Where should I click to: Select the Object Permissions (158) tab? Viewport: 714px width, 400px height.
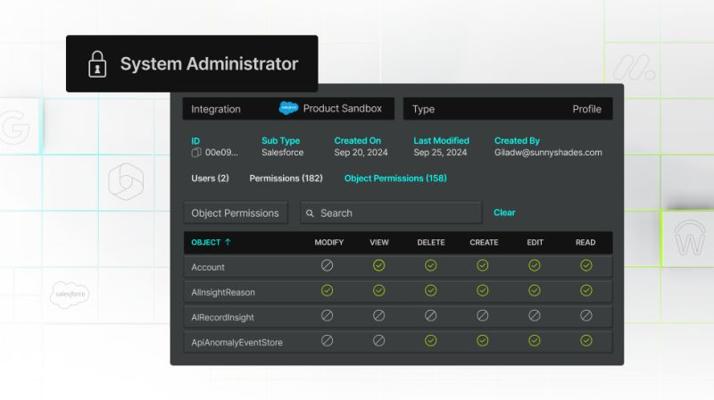click(x=395, y=179)
